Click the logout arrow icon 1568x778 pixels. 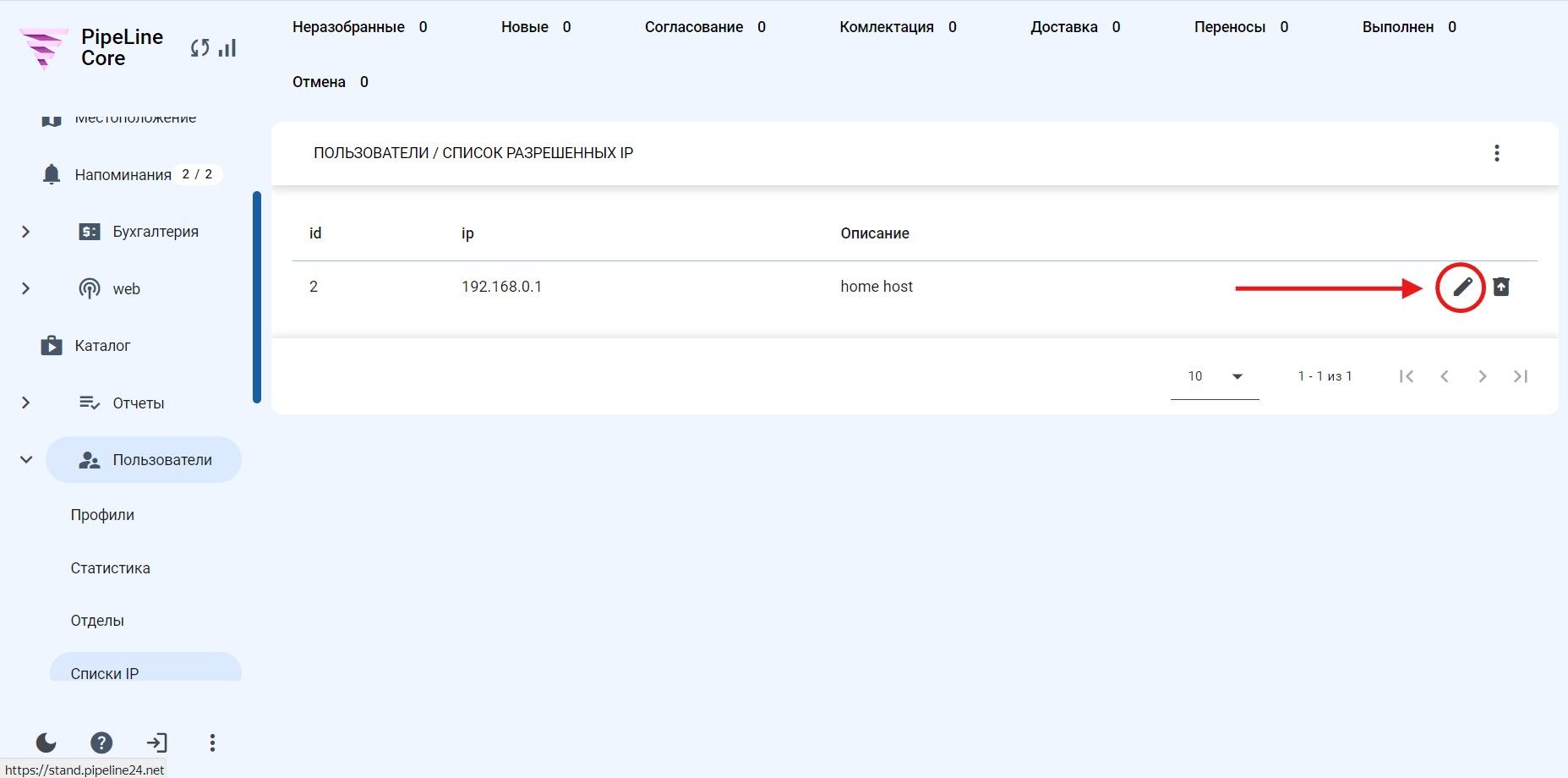(157, 742)
